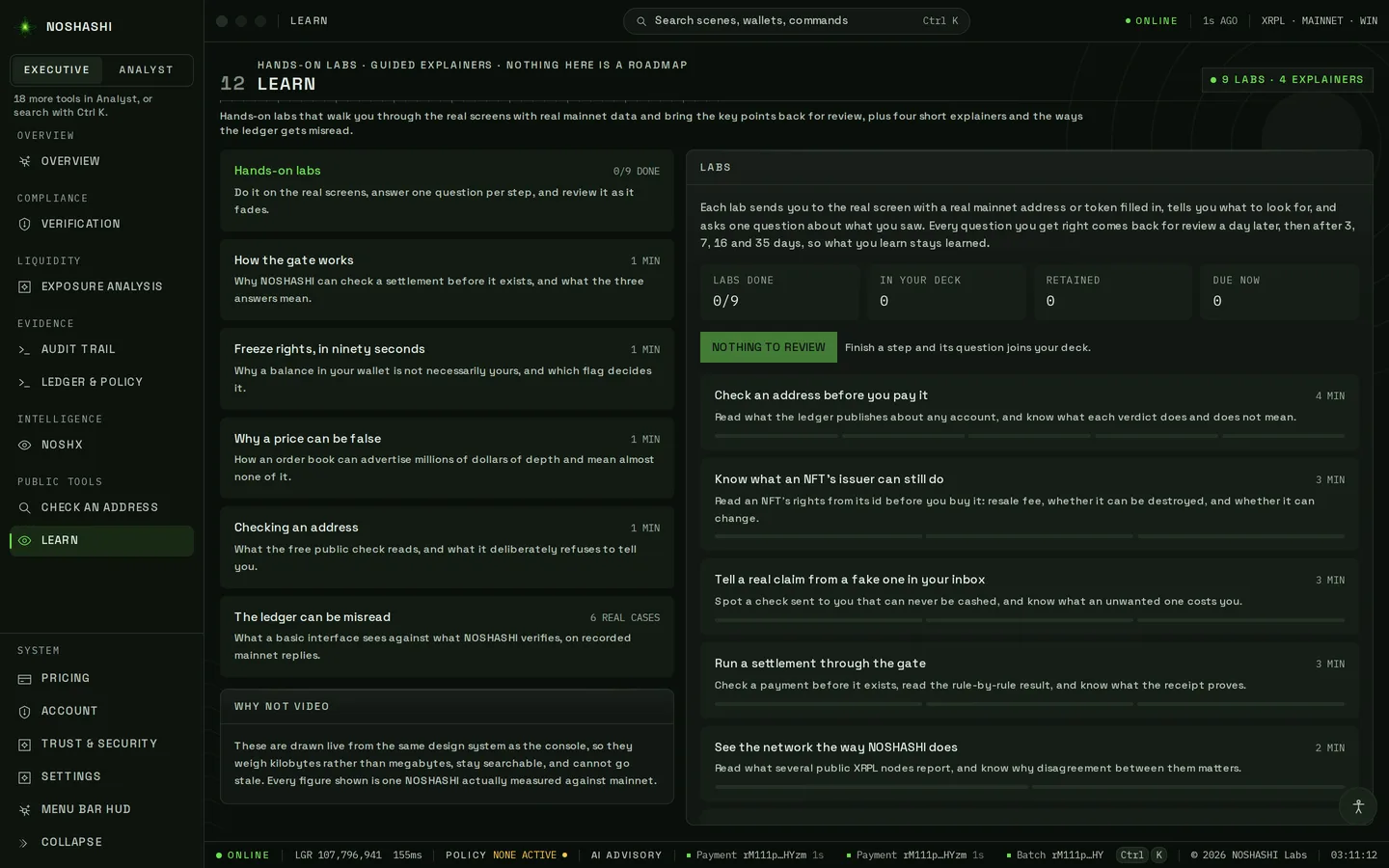Click the Policy None Active status entry
Screen dimensions: 1389x868
coord(506,855)
